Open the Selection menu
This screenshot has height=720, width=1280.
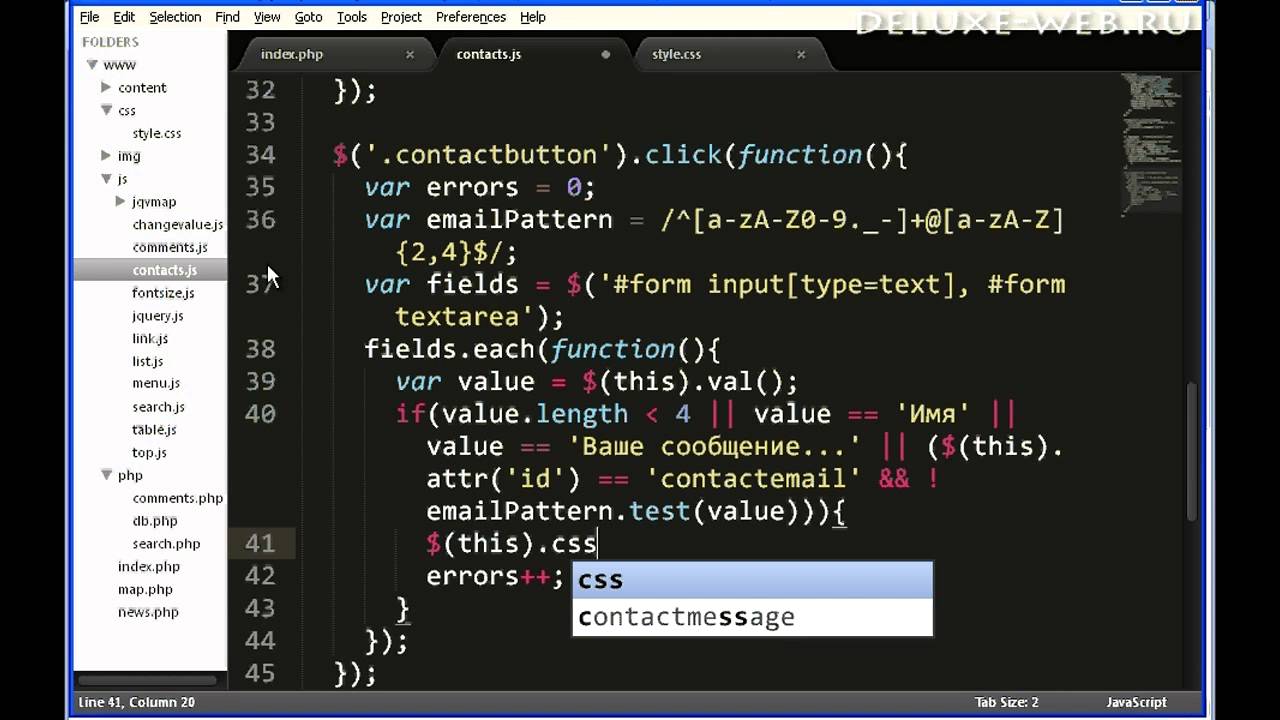tap(175, 17)
